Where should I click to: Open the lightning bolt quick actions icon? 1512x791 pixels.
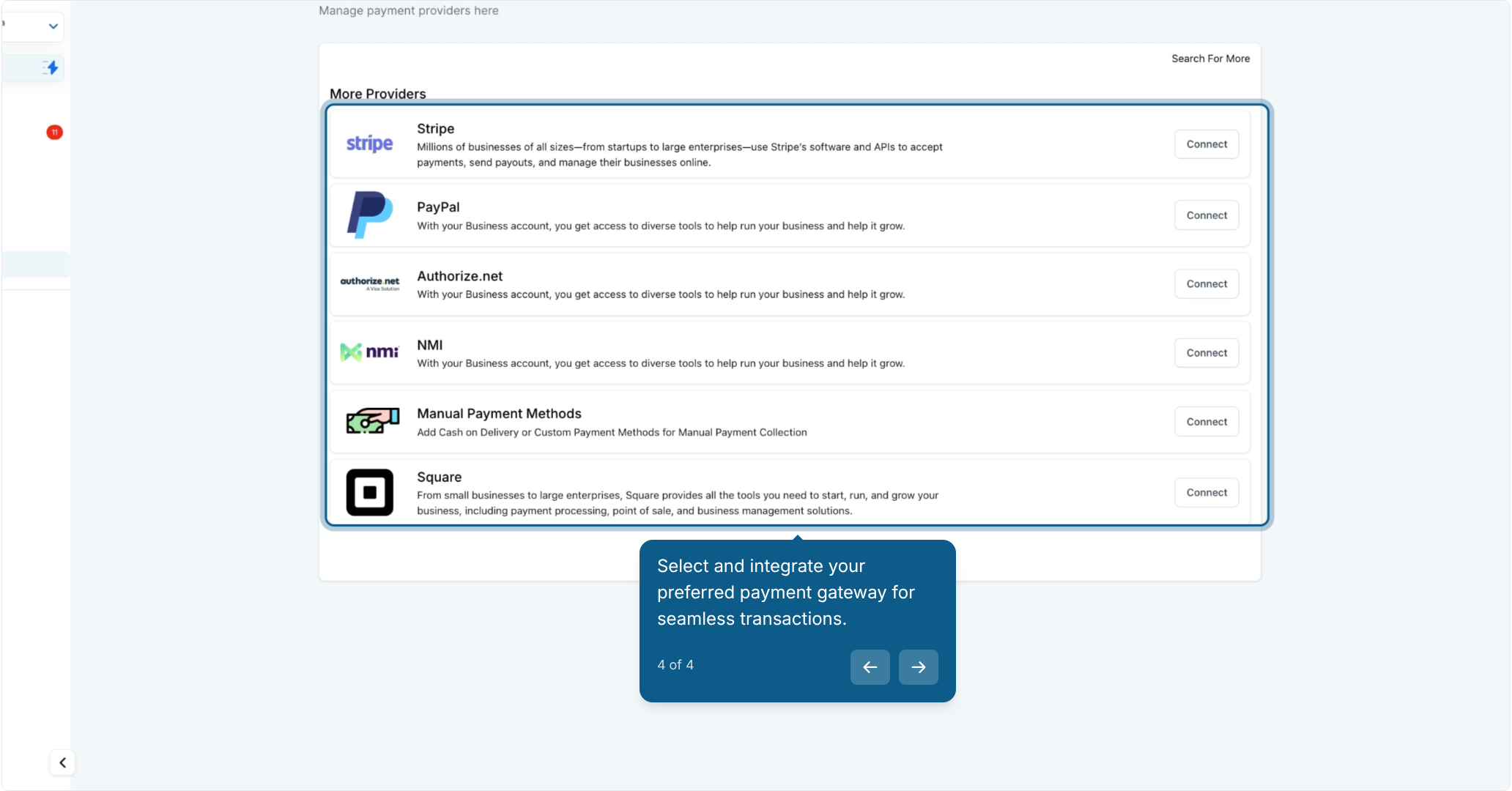(x=51, y=67)
